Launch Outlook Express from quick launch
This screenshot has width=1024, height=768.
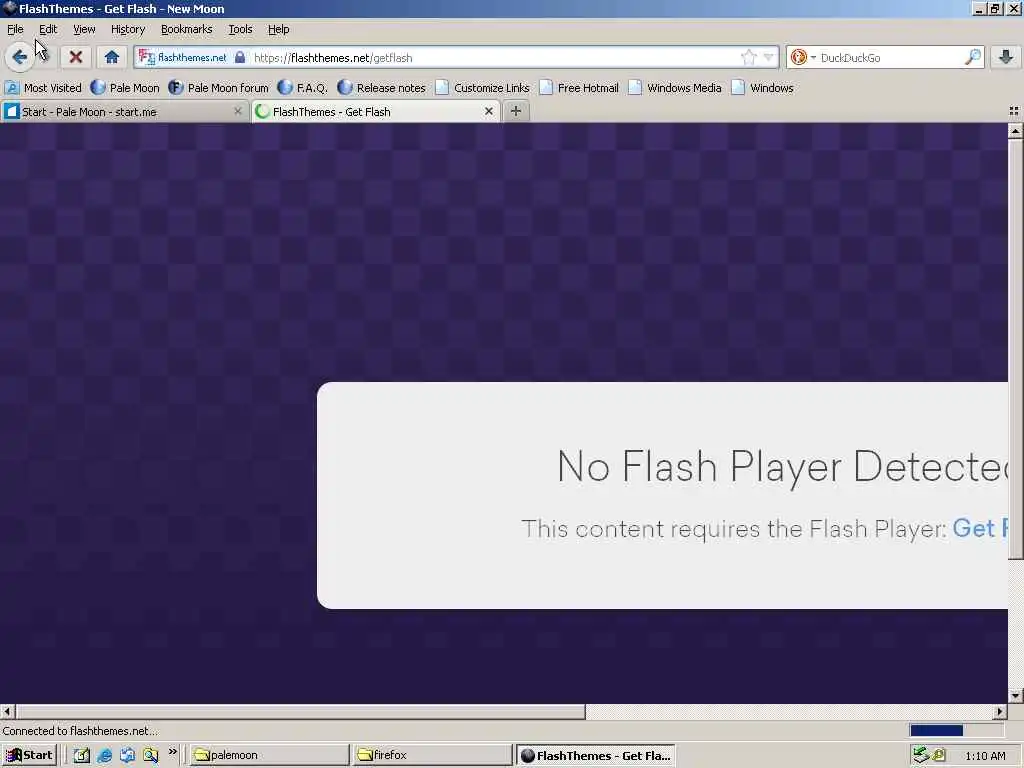(127, 755)
